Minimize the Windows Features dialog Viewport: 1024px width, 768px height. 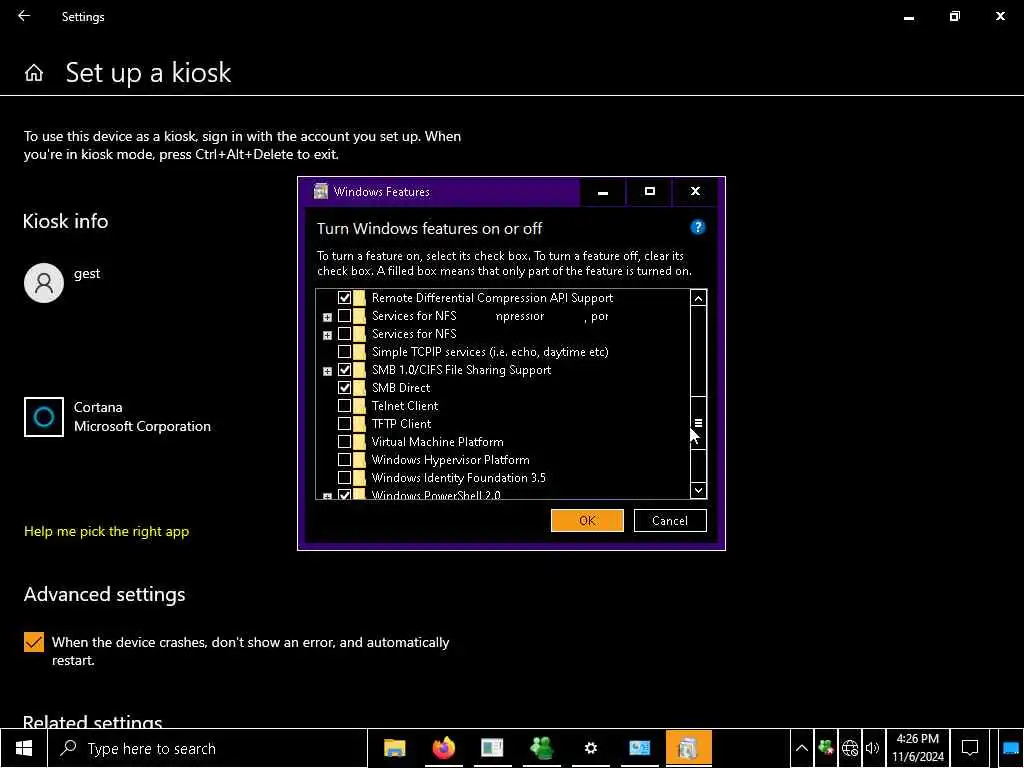[x=603, y=192]
